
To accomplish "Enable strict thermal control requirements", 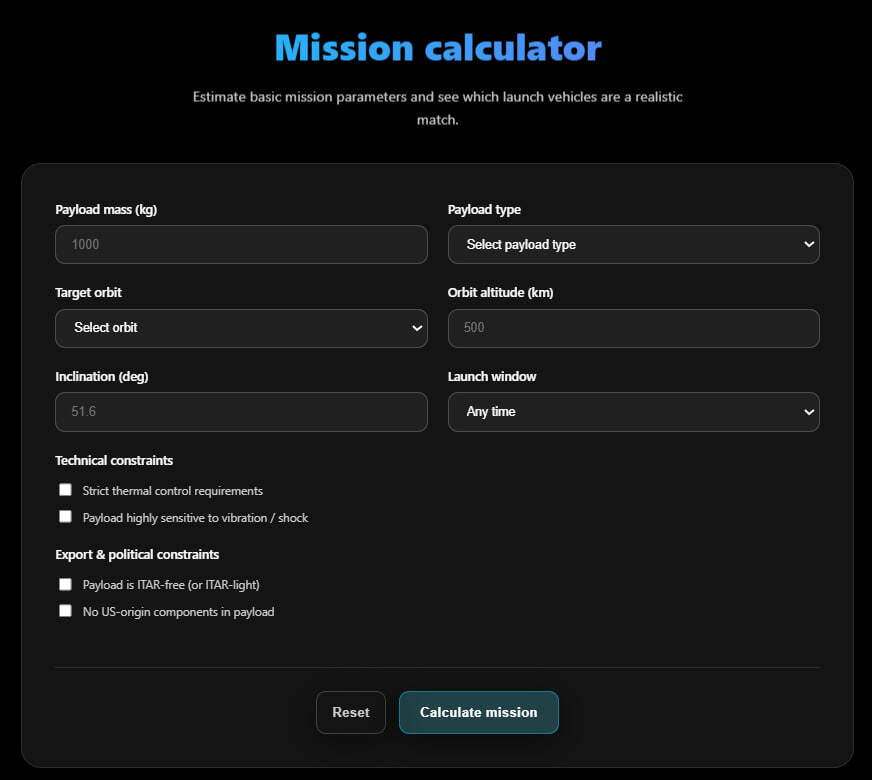I will (x=65, y=489).
